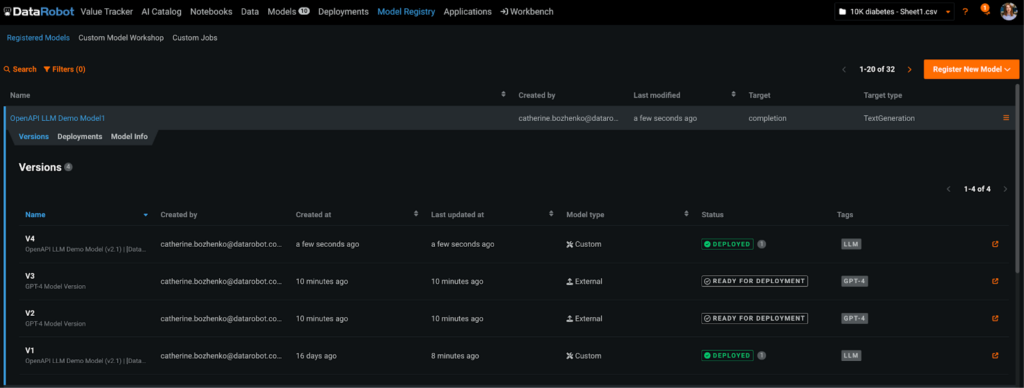Viewport: 1024px width, 388px height.
Task: Click the versions count badge next to Versions
Action: point(69,167)
